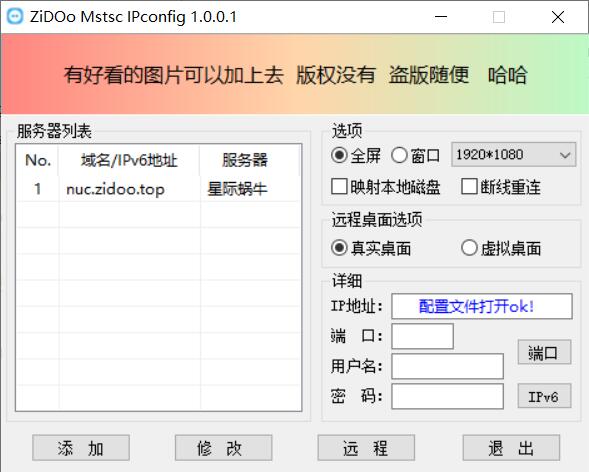Click the 端口 button

point(544,352)
